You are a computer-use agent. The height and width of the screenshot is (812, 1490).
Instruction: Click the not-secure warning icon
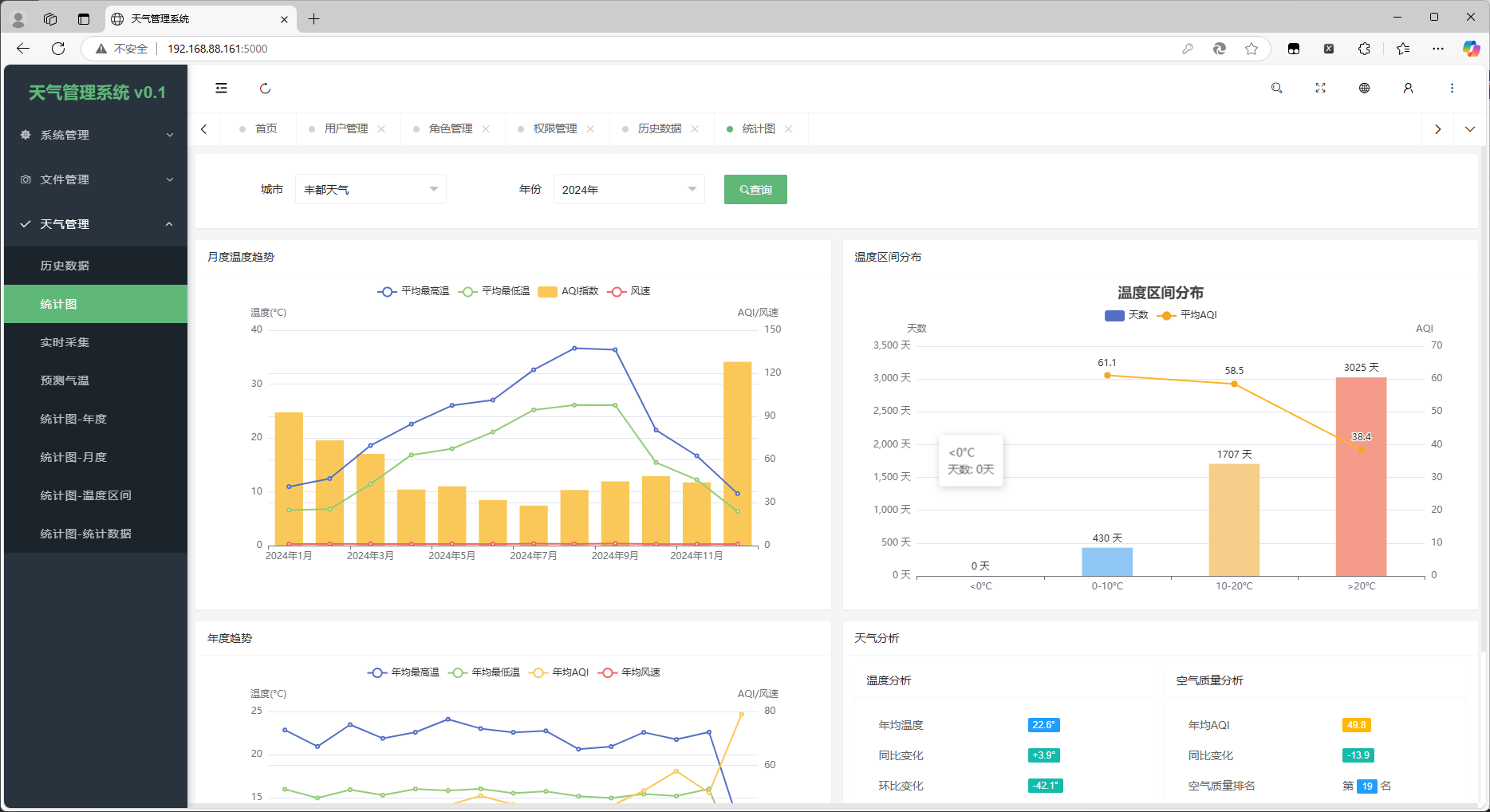coord(101,49)
